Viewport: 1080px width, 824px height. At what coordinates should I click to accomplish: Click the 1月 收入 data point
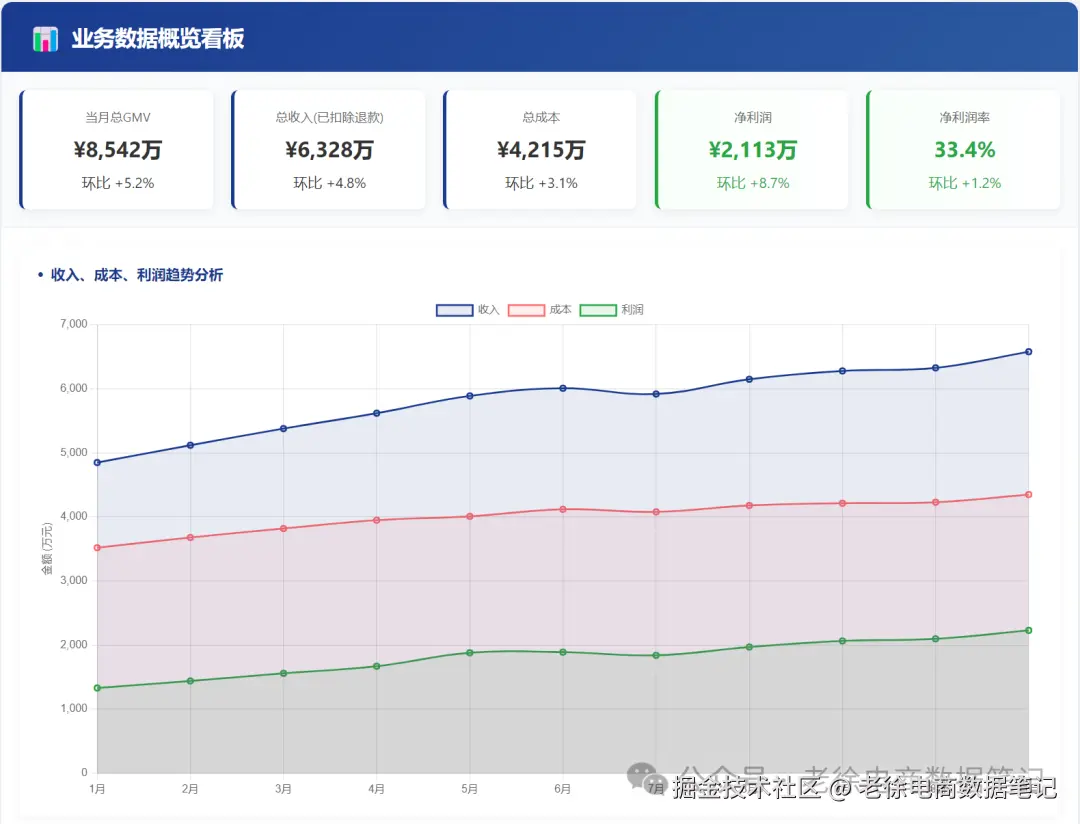(x=97, y=462)
